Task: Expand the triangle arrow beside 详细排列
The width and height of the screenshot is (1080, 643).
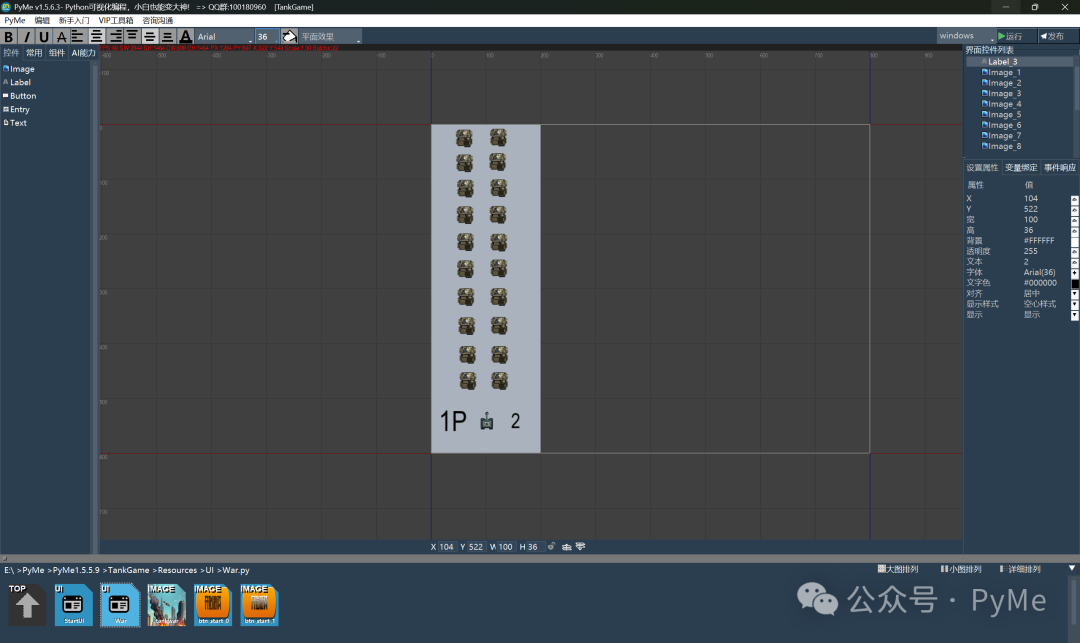Action: 1072,569
